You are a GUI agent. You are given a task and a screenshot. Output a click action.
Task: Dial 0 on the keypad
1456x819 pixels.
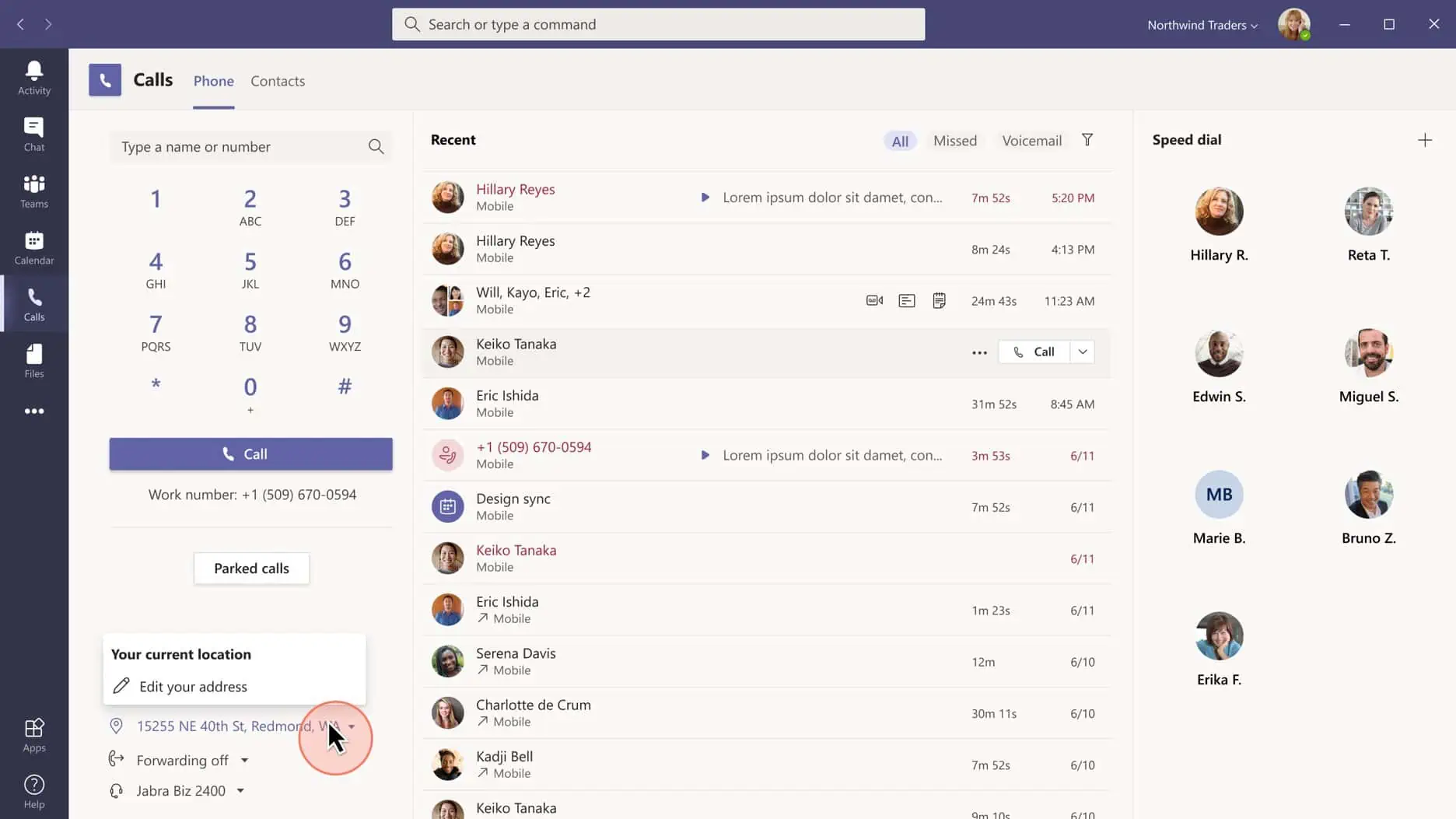(x=250, y=394)
